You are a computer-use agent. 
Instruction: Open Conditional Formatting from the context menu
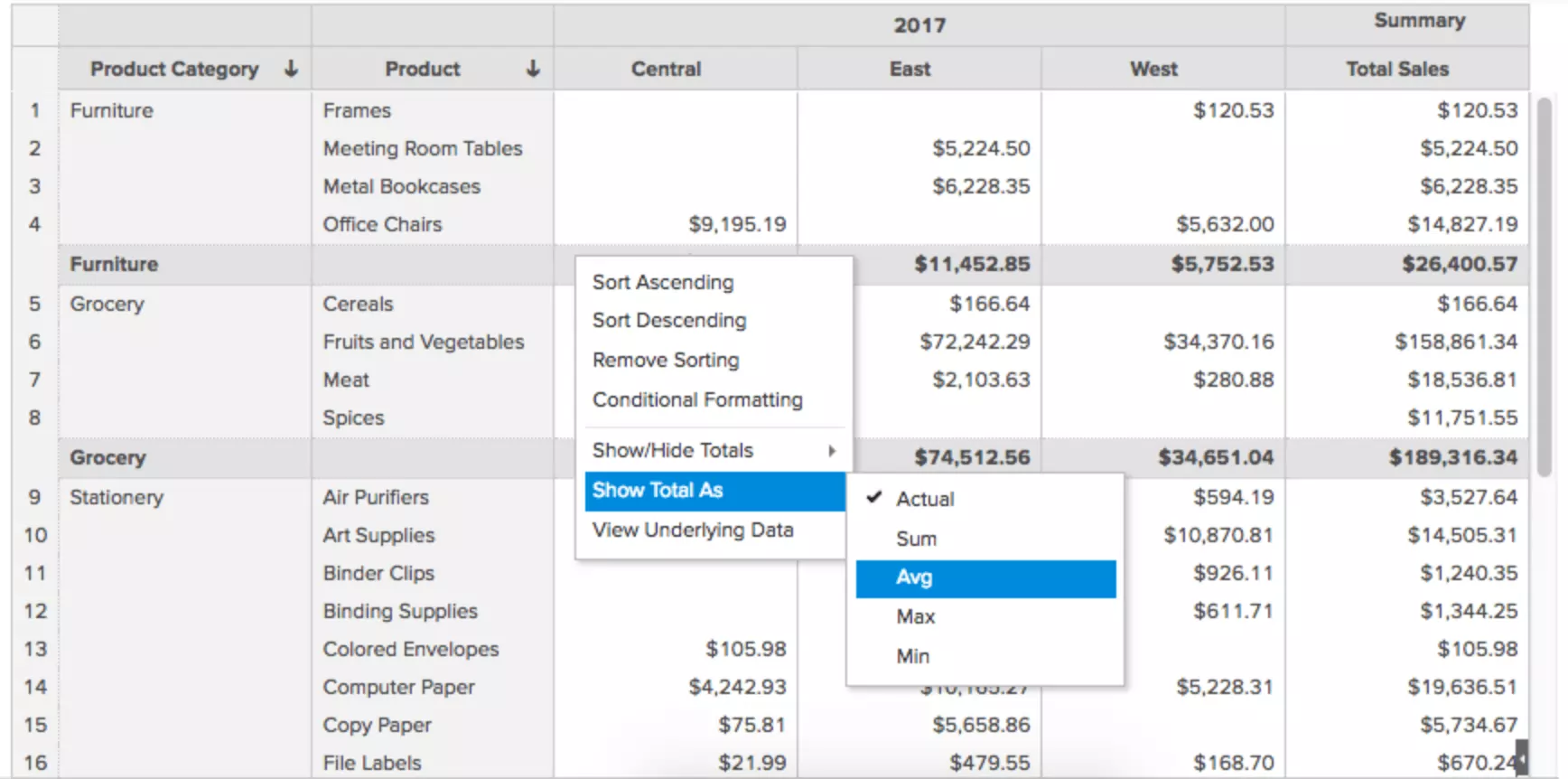pos(696,399)
